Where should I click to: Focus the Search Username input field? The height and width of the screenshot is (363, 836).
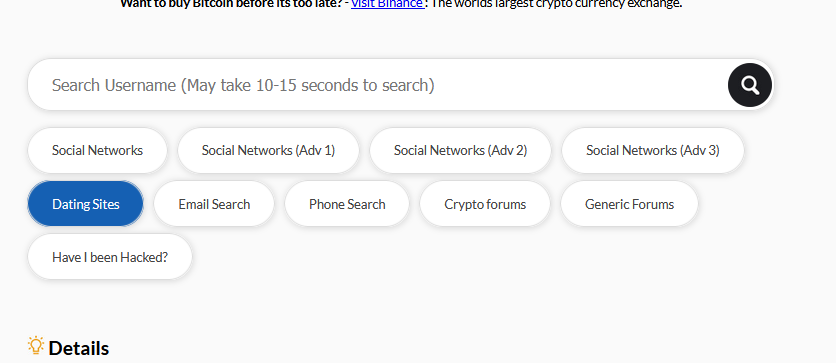coord(377,85)
